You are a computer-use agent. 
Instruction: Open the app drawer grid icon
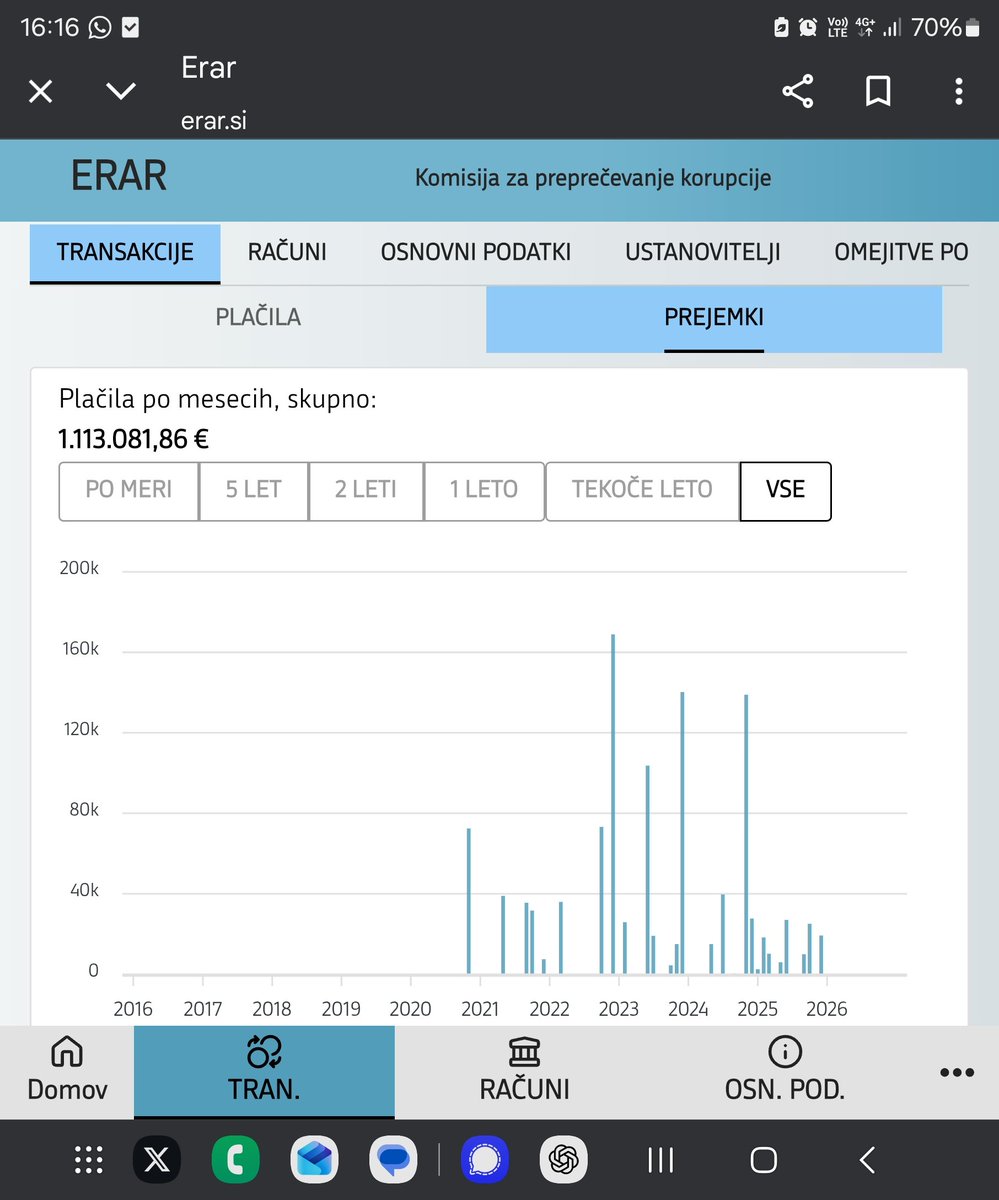(89, 1160)
